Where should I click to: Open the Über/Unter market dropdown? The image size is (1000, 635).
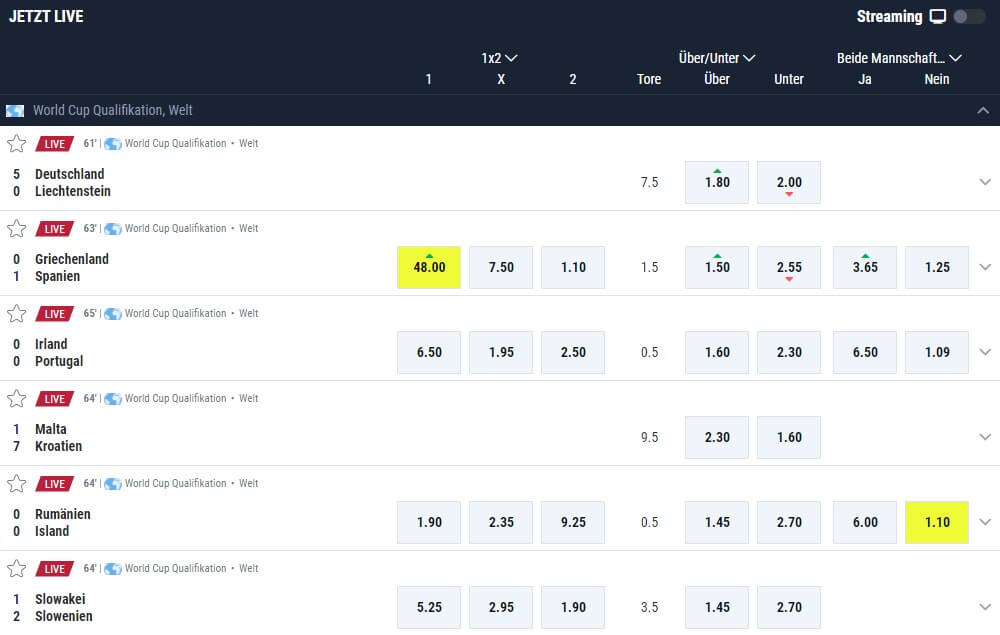click(x=717, y=58)
